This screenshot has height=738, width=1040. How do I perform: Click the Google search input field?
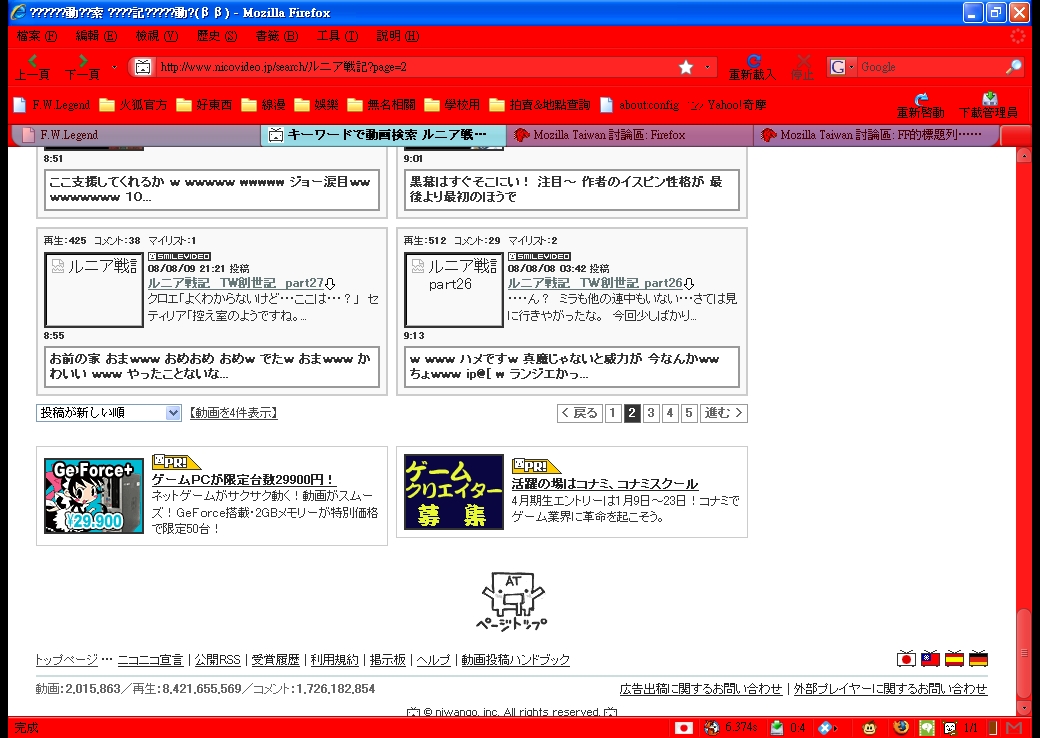930,67
